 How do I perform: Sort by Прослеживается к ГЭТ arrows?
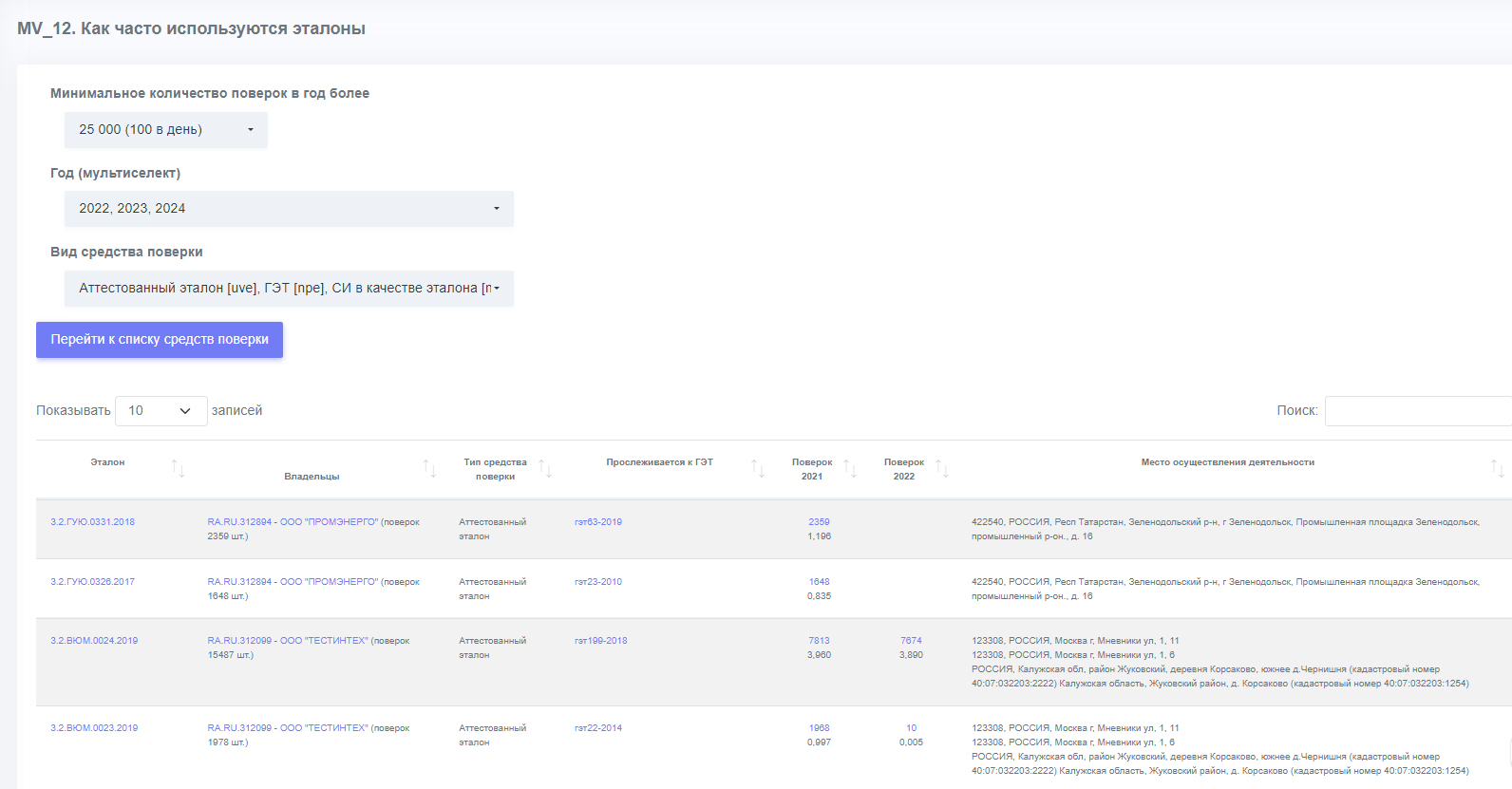pyautogui.click(x=758, y=468)
